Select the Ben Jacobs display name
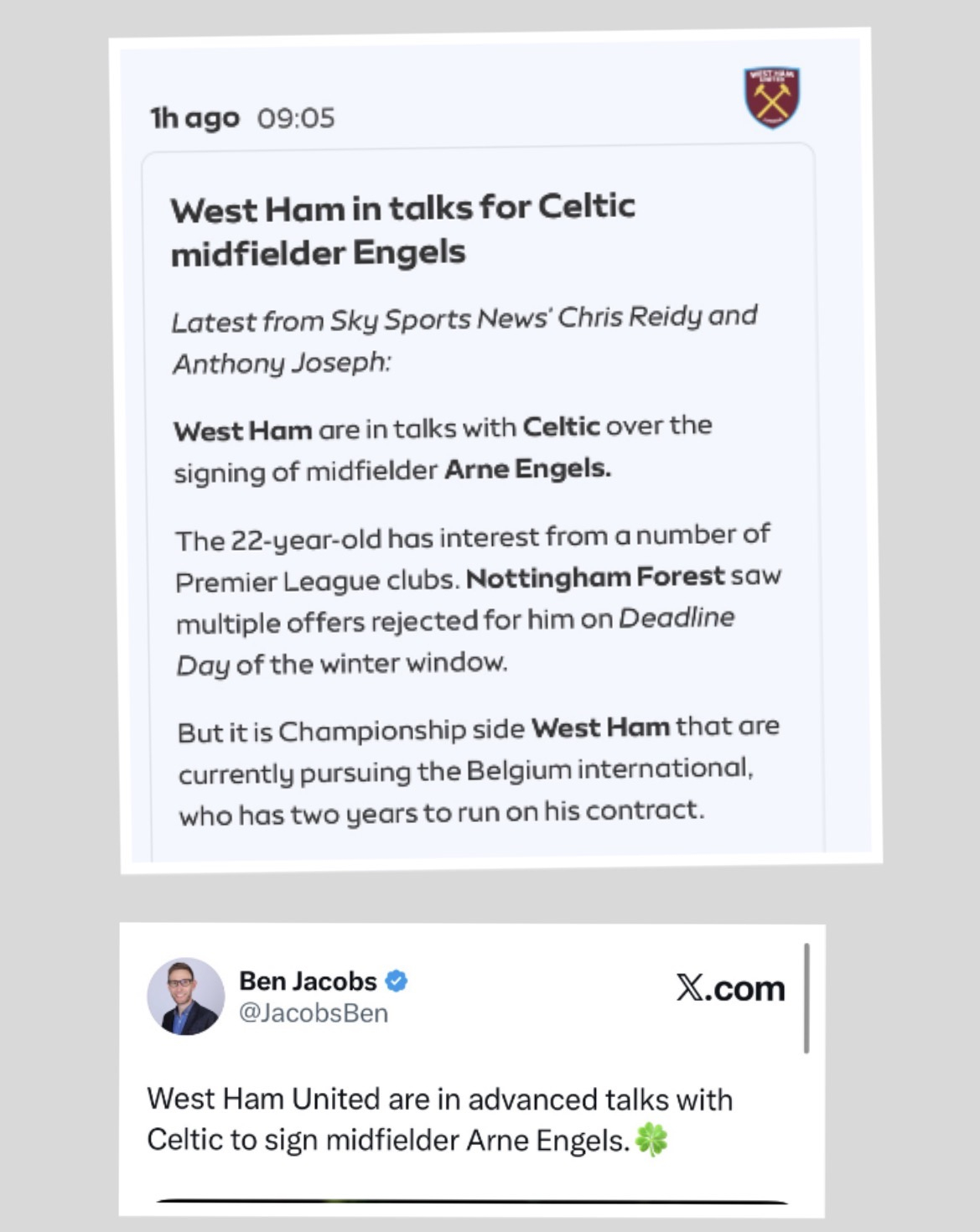This screenshot has height=1232, width=980. tap(308, 981)
